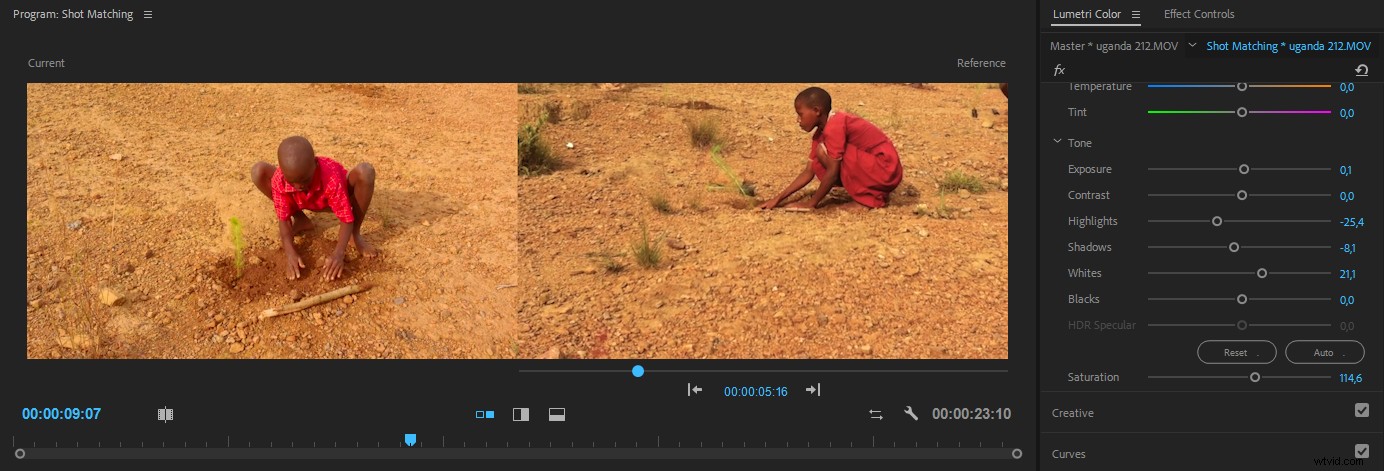Click the Whites value 21,1
This screenshot has height=471, width=1384.
[x=1348, y=274]
